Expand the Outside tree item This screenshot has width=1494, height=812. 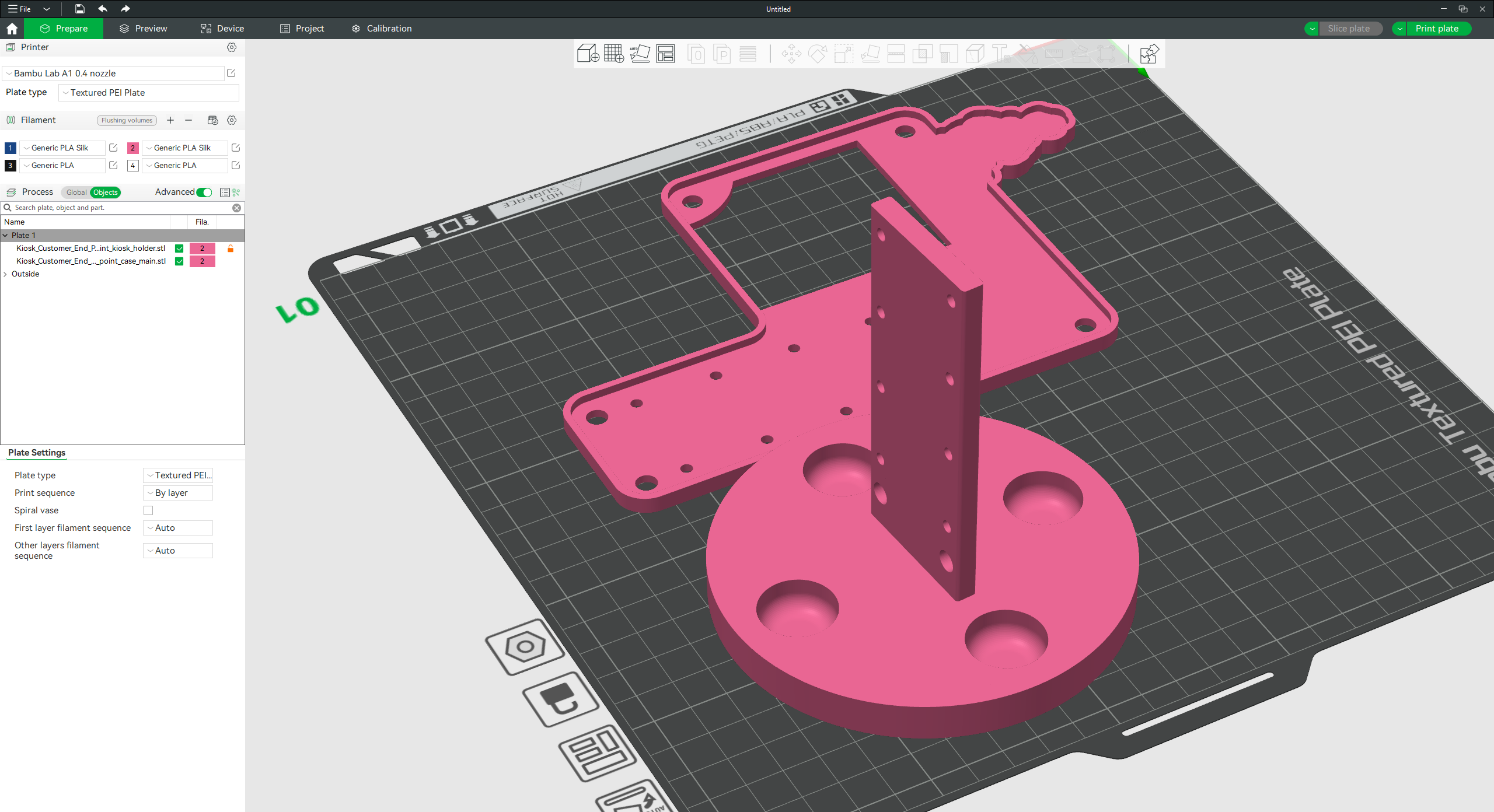(6, 274)
